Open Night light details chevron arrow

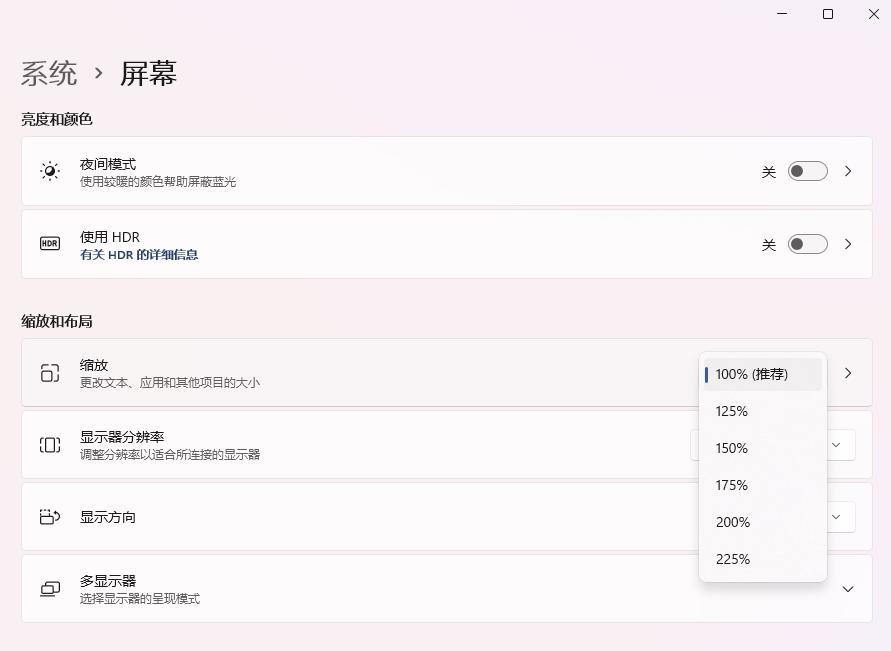tap(848, 171)
